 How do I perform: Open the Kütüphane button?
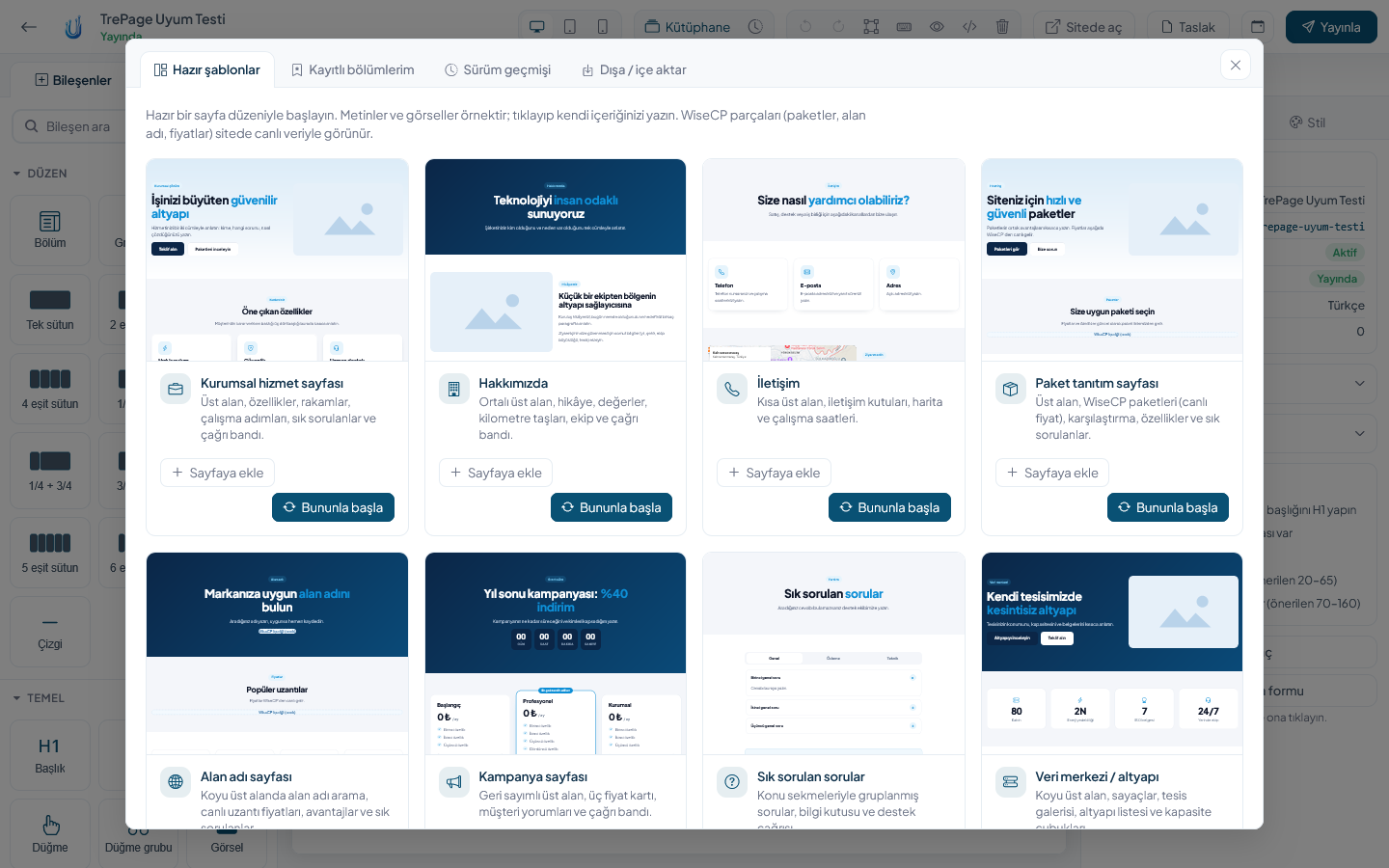(x=688, y=27)
